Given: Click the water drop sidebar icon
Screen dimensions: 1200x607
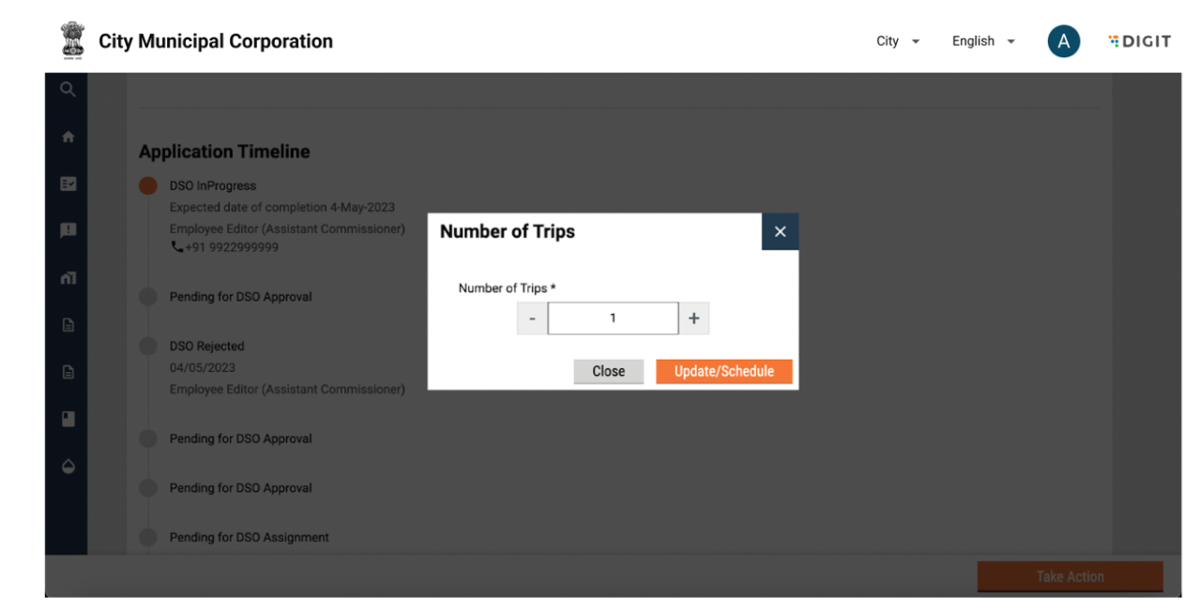Looking at the screenshot, I should click(68, 467).
